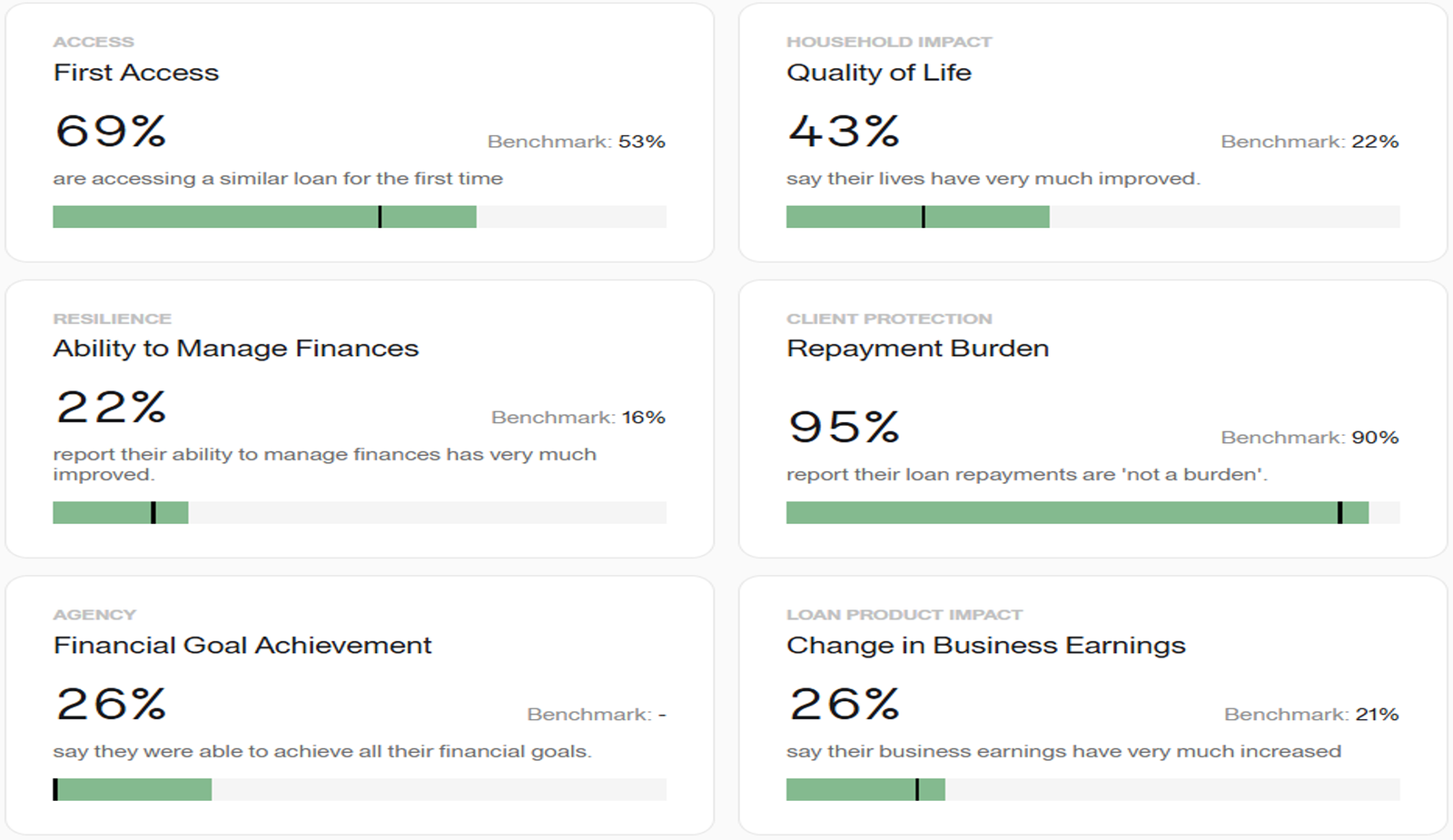Click the Benchmark: 53% label
Image resolution: width=1453 pixels, height=840 pixels.
[576, 142]
